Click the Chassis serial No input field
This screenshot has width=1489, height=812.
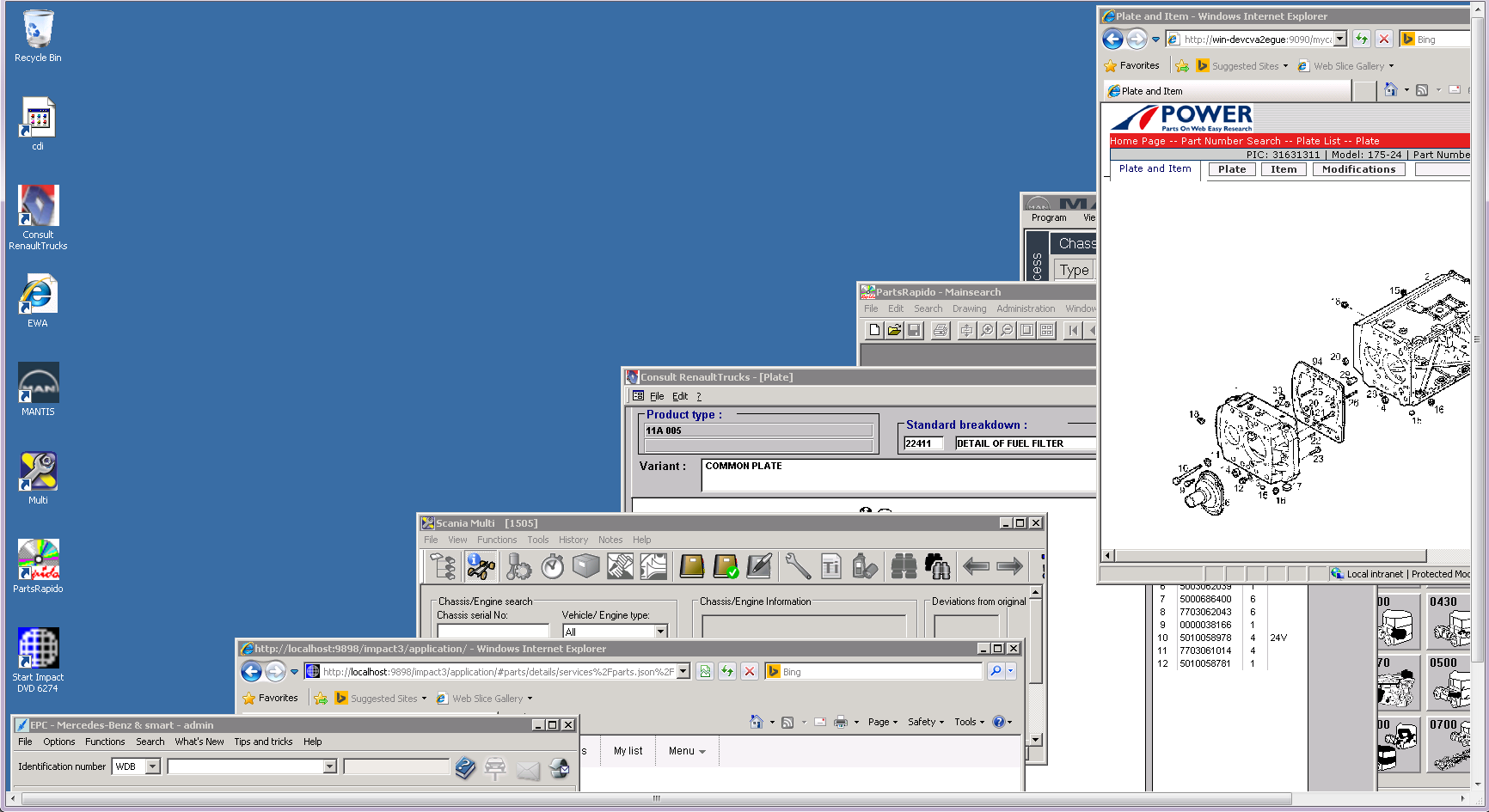[493, 631]
